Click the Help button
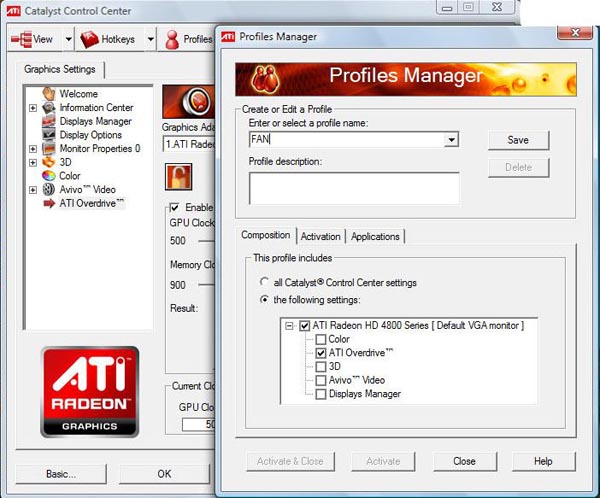The image size is (600, 498). pyautogui.click(x=543, y=462)
